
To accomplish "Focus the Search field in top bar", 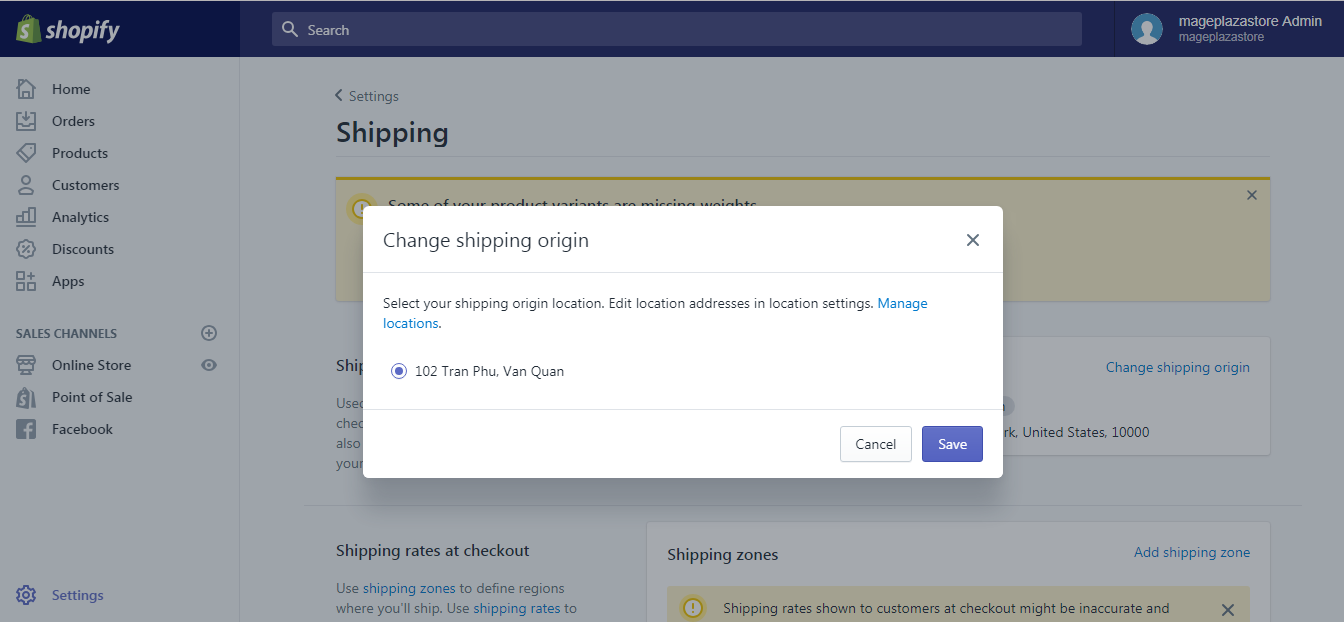I will point(677,29).
